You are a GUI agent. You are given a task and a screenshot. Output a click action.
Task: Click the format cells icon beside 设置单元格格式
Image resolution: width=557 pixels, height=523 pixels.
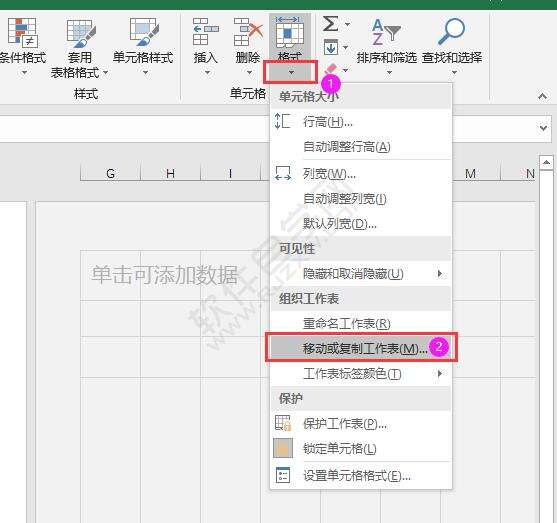coord(283,475)
